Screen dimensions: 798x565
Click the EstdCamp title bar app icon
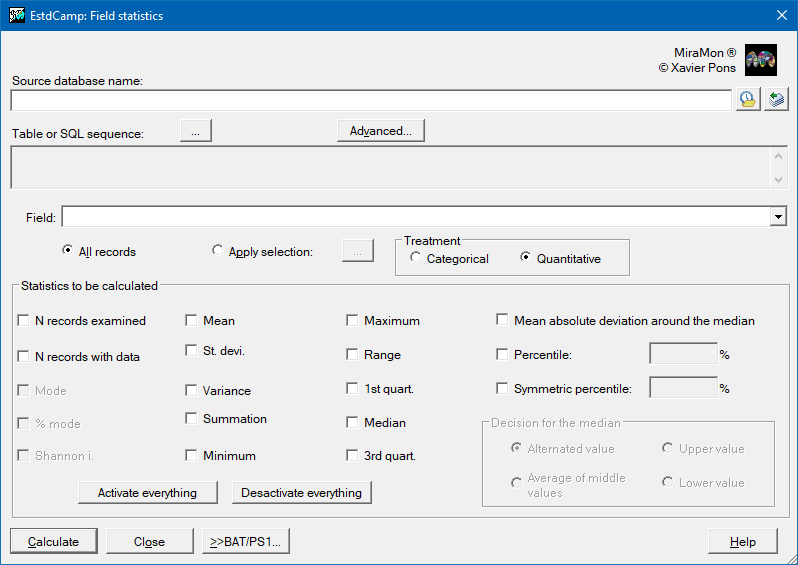(17, 15)
